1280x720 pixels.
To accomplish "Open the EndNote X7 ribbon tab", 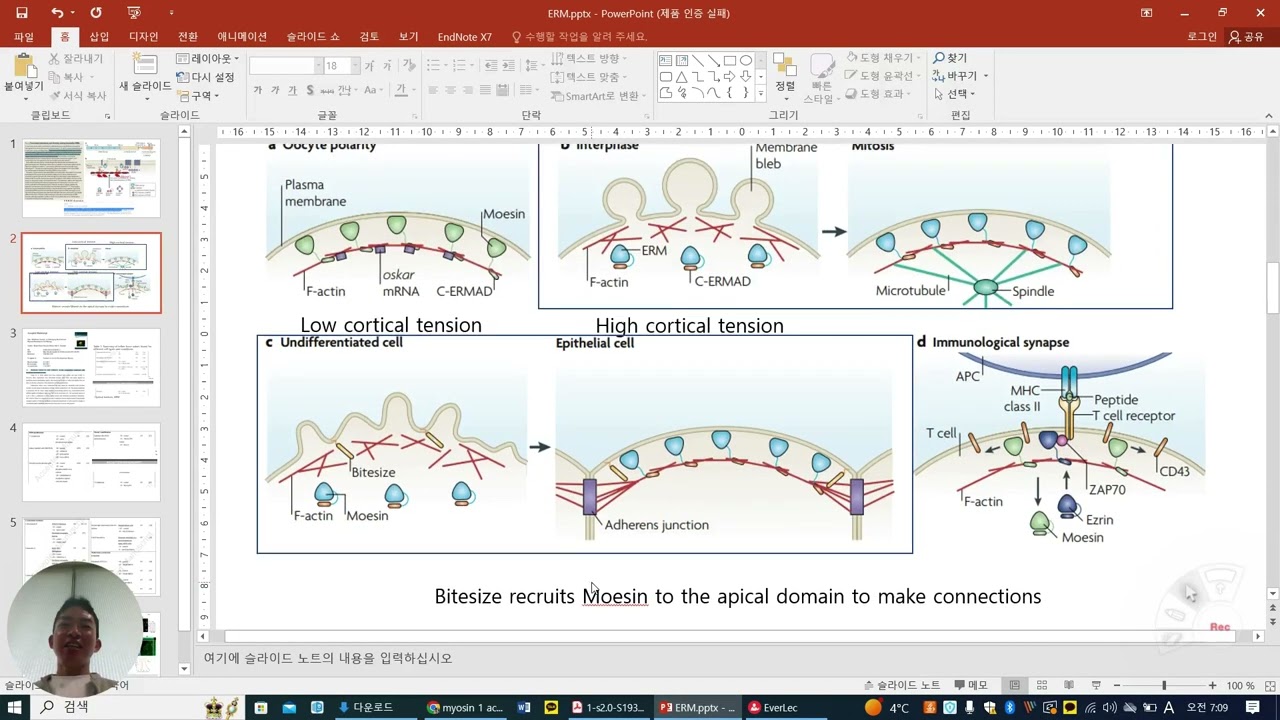I will coord(464,37).
